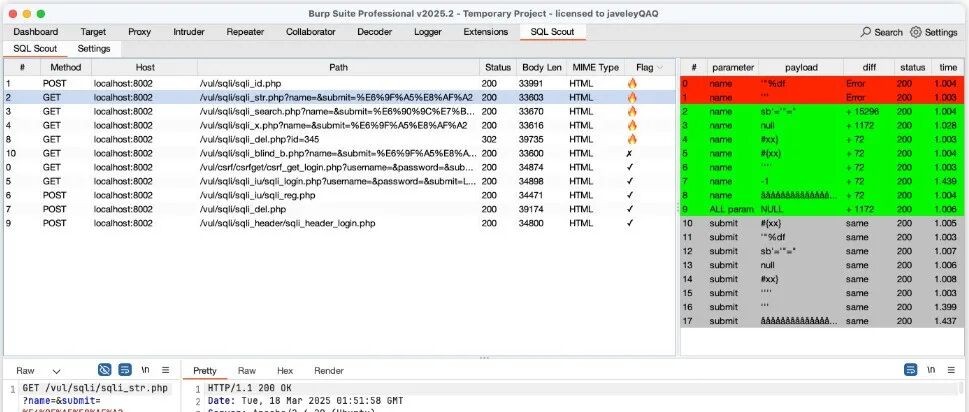This screenshot has width=969, height=412.
Task: Open the Repeater tab
Action: coord(245,32)
